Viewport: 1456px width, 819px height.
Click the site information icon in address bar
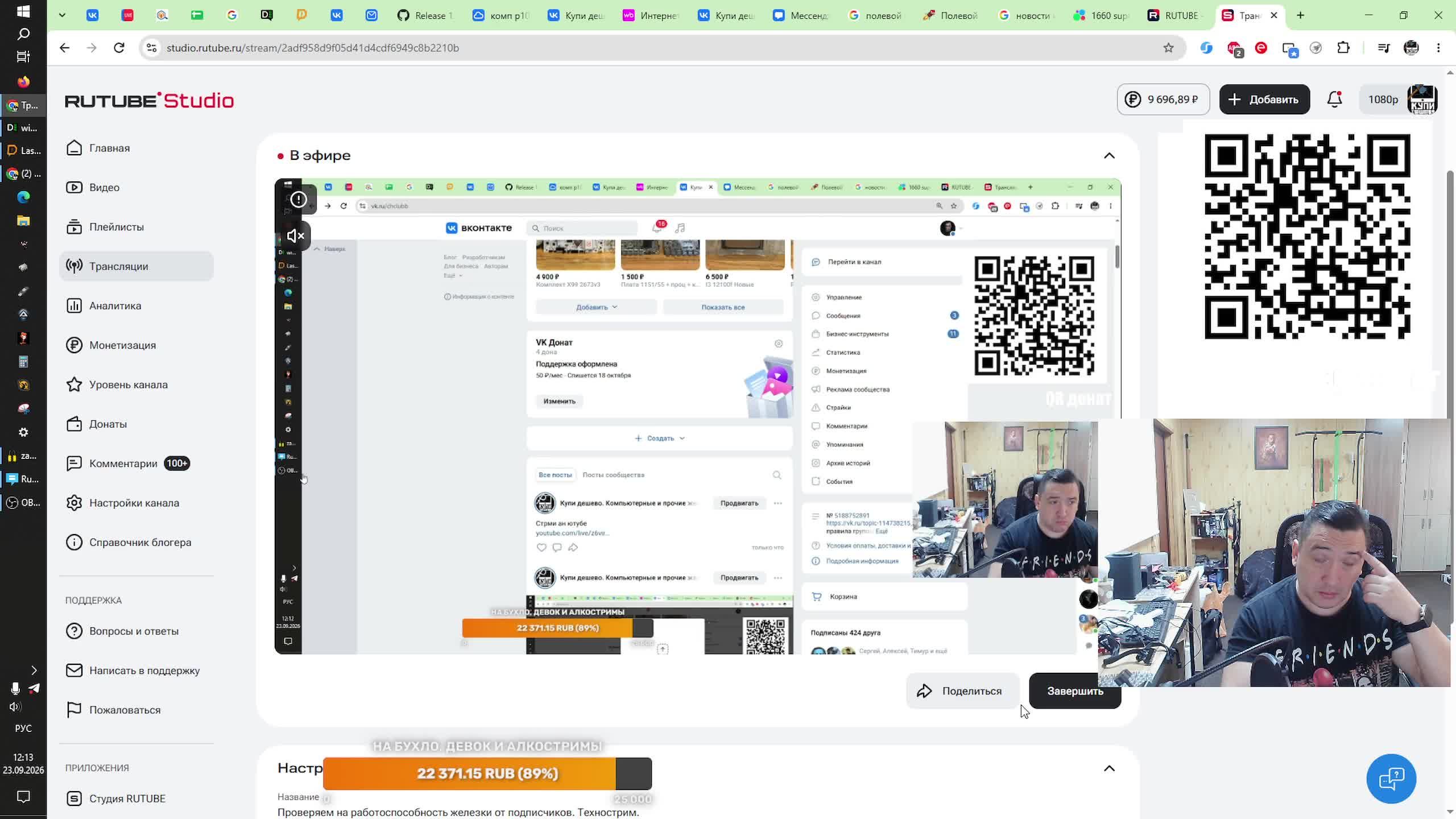click(x=151, y=48)
